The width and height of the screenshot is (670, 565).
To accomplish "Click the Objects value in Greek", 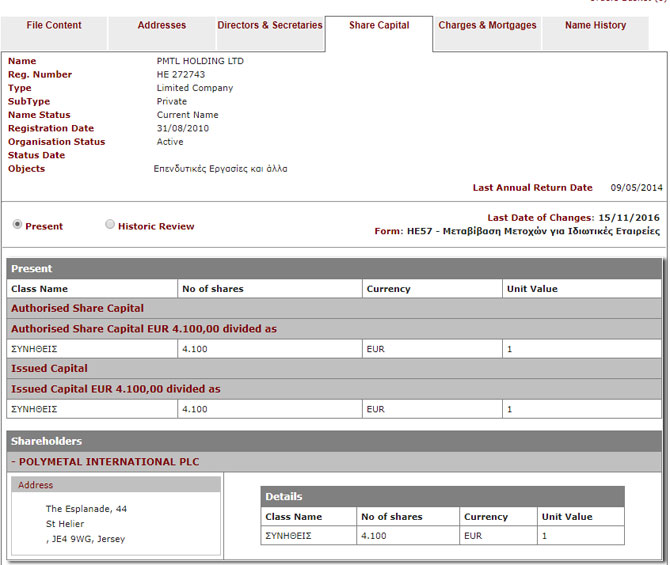I will tap(220, 169).
